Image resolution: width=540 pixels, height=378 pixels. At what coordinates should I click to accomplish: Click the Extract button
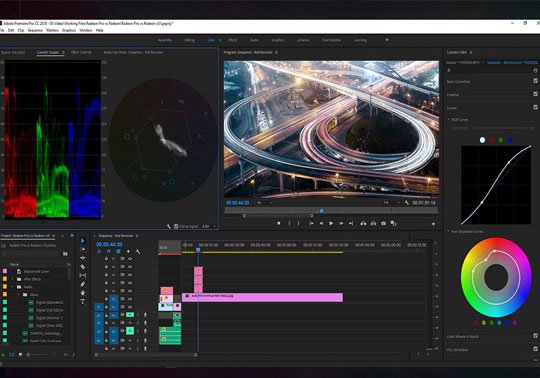point(373,223)
